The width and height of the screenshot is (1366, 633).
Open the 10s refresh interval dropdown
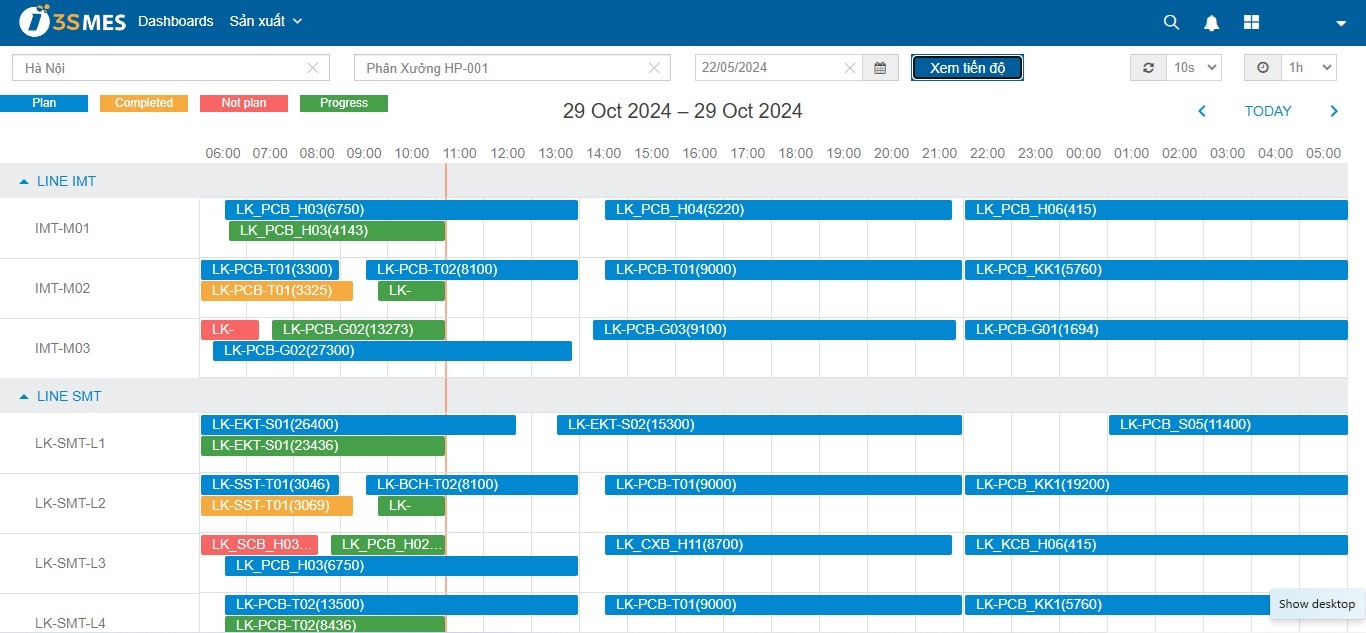[1195, 68]
